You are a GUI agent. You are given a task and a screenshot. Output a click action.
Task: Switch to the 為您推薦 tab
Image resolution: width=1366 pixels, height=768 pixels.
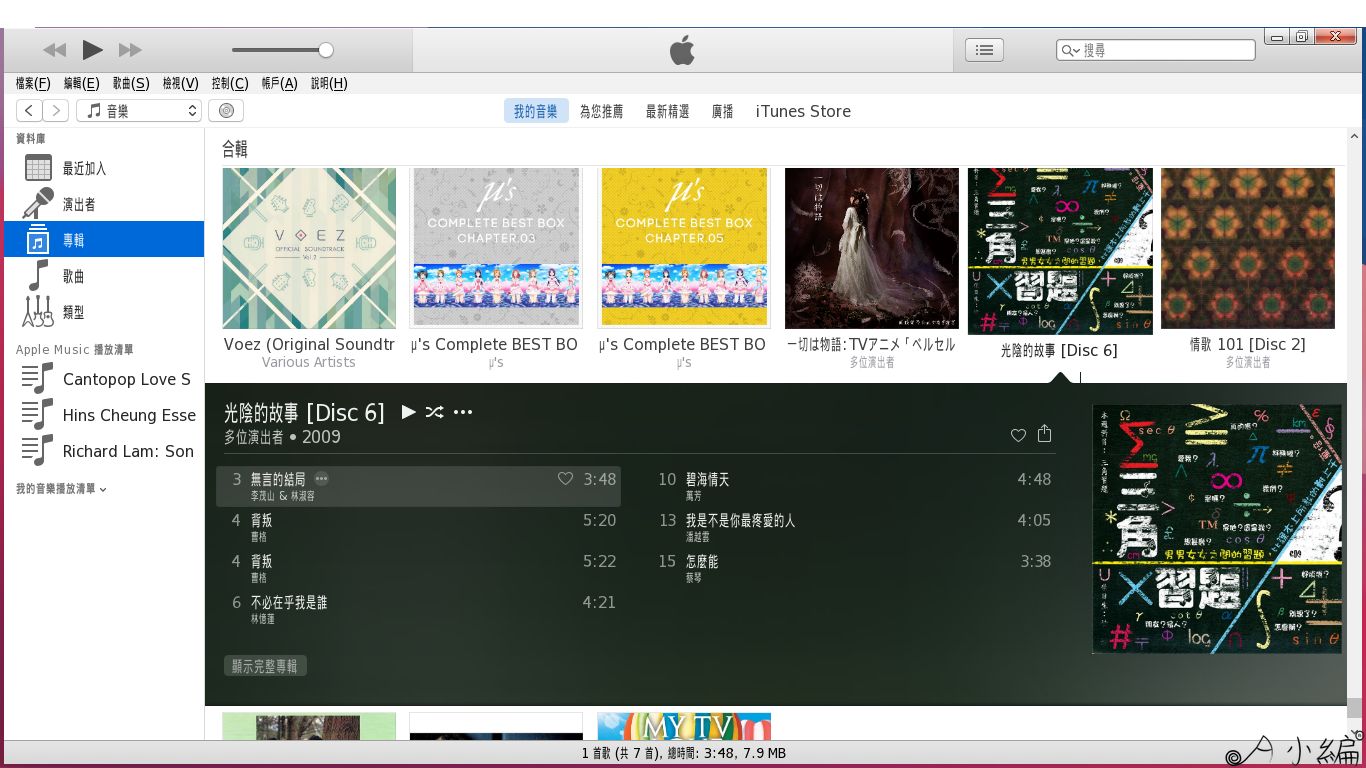click(601, 112)
